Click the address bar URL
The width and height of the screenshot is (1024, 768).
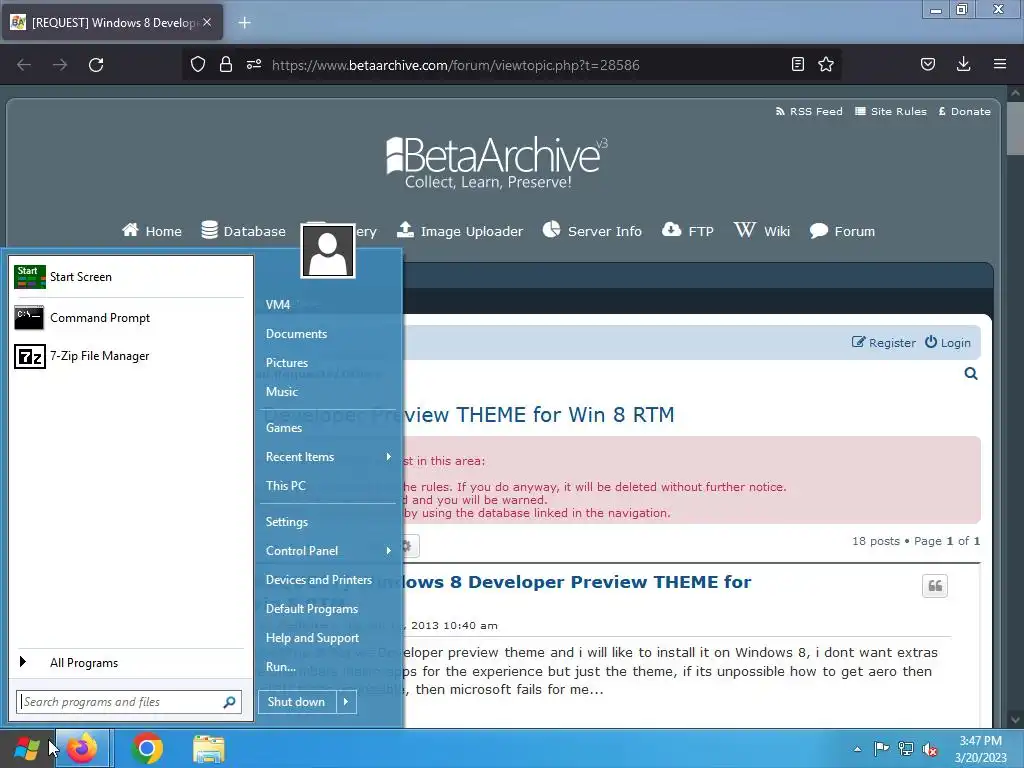(455, 65)
